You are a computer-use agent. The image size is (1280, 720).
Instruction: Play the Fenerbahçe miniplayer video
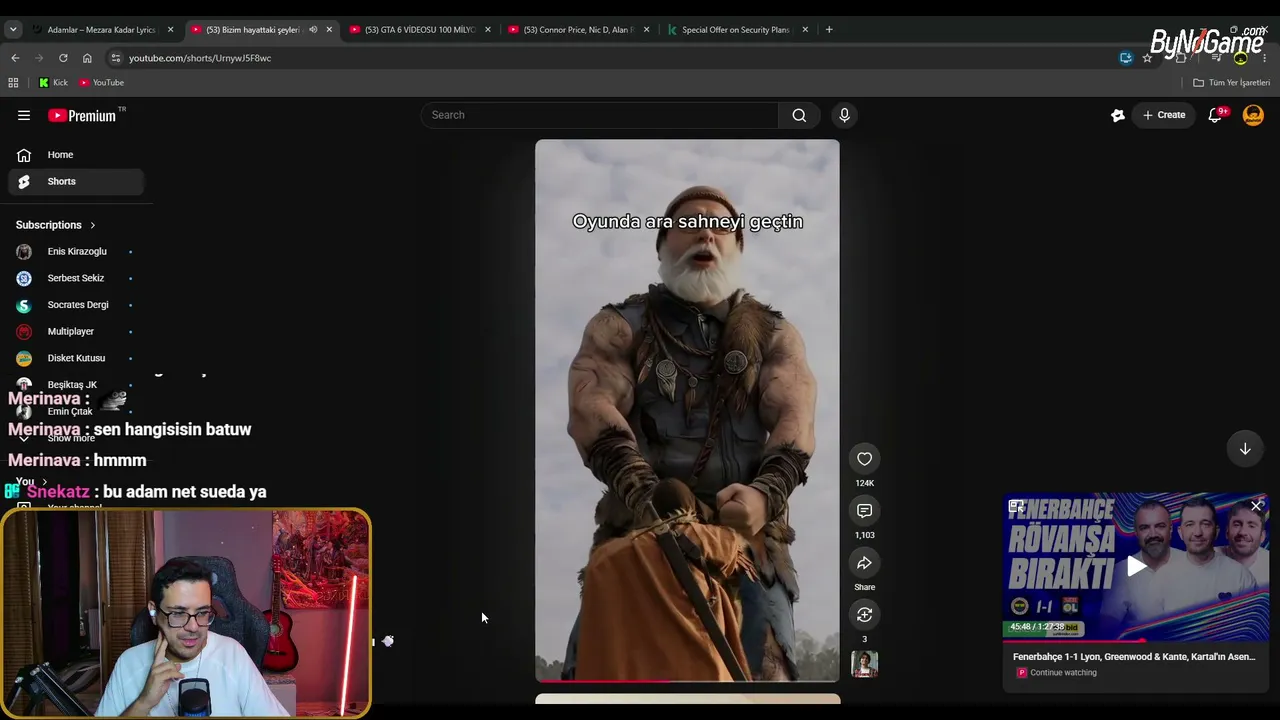point(1137,567)
